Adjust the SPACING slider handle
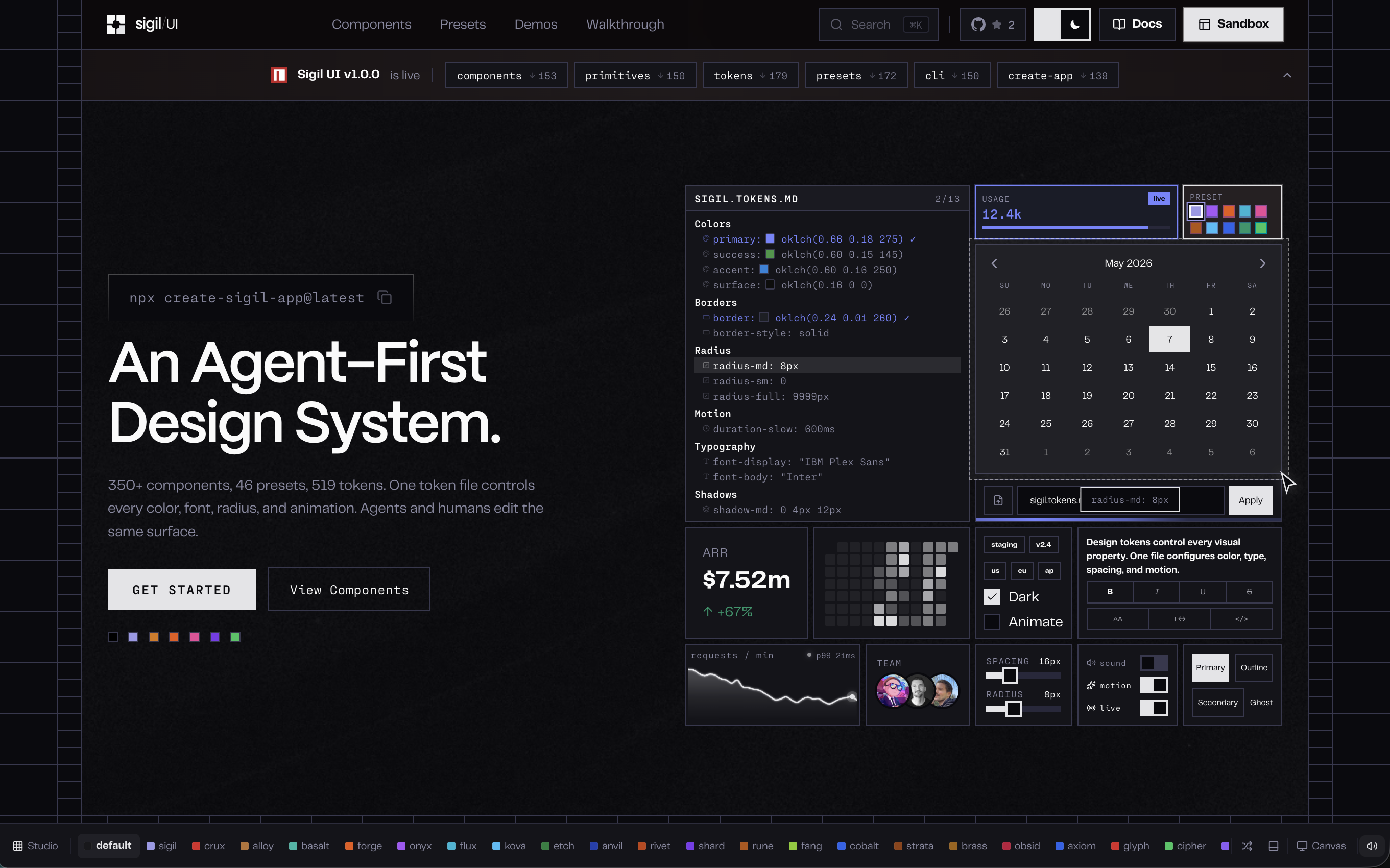This screenshot has width=1390, height=868. point(1010,676)
